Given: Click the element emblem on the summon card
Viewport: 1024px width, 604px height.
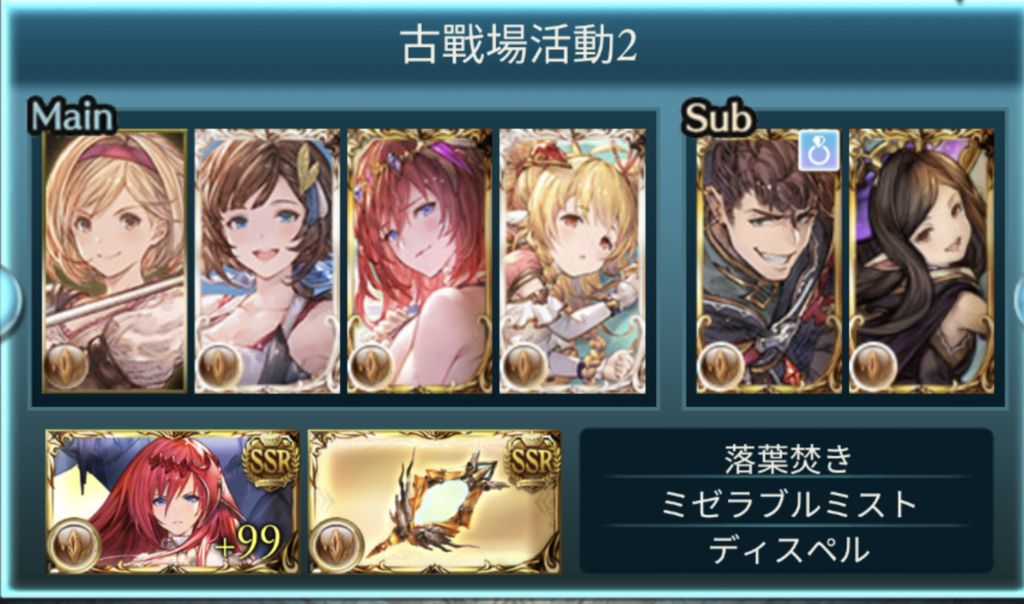Looking at the screenshot, I should pyautogui.click(x=74, y=545).
